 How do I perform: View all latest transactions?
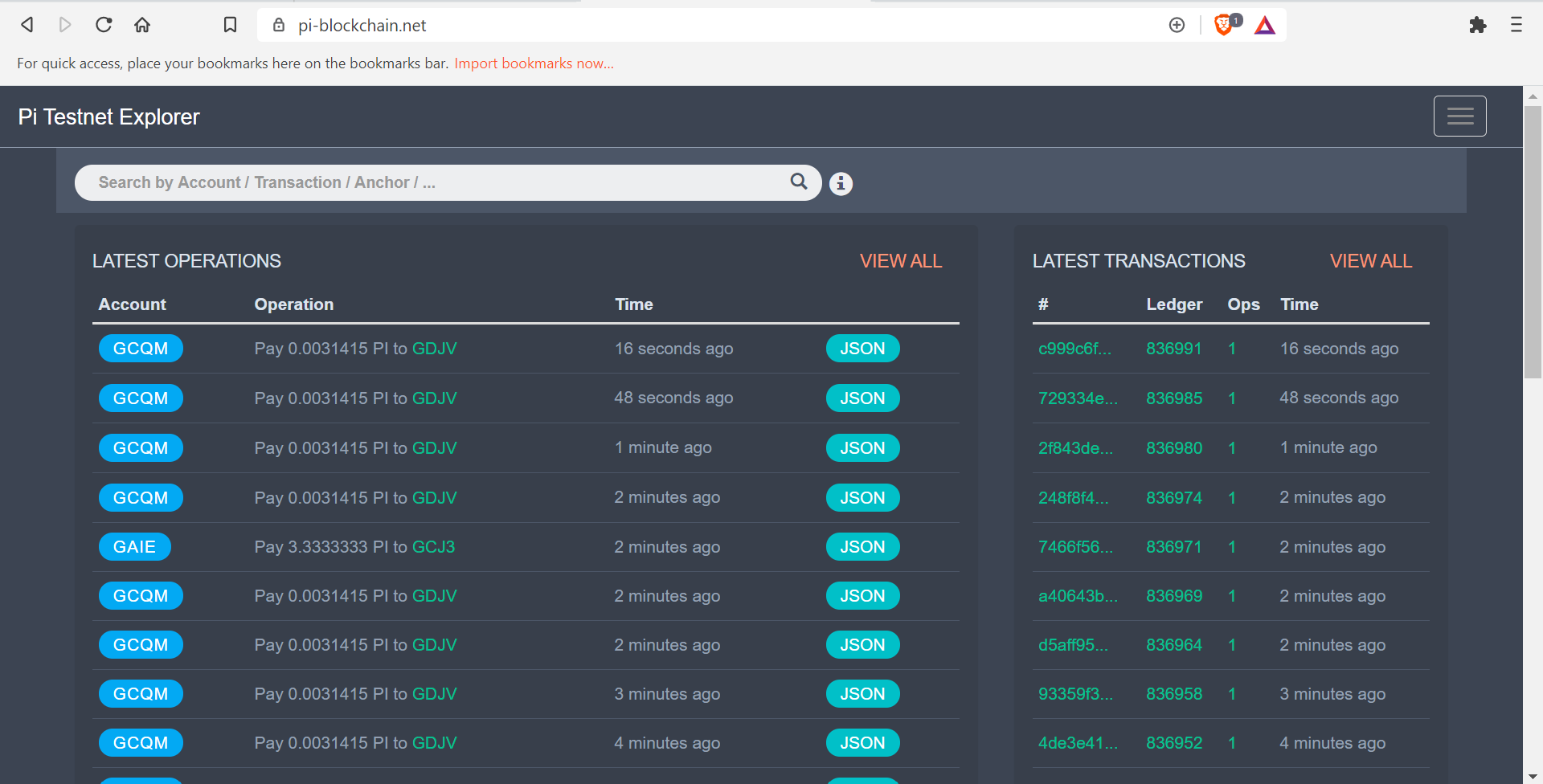tap(1370, 261)
